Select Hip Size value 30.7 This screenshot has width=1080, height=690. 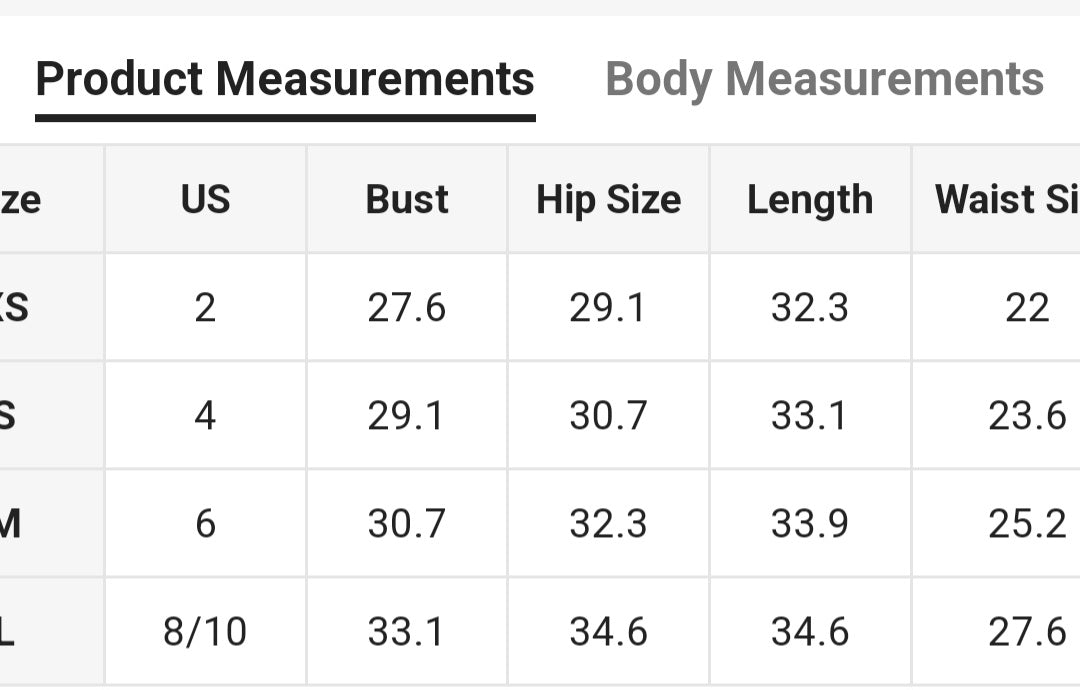(x=608, y=416)
